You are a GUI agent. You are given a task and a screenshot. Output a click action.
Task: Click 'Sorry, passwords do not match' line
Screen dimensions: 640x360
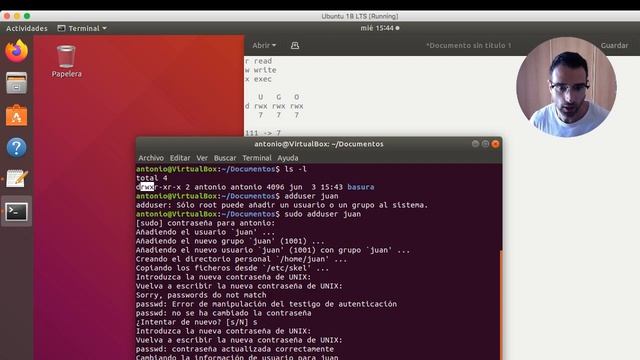pos(201,295)
